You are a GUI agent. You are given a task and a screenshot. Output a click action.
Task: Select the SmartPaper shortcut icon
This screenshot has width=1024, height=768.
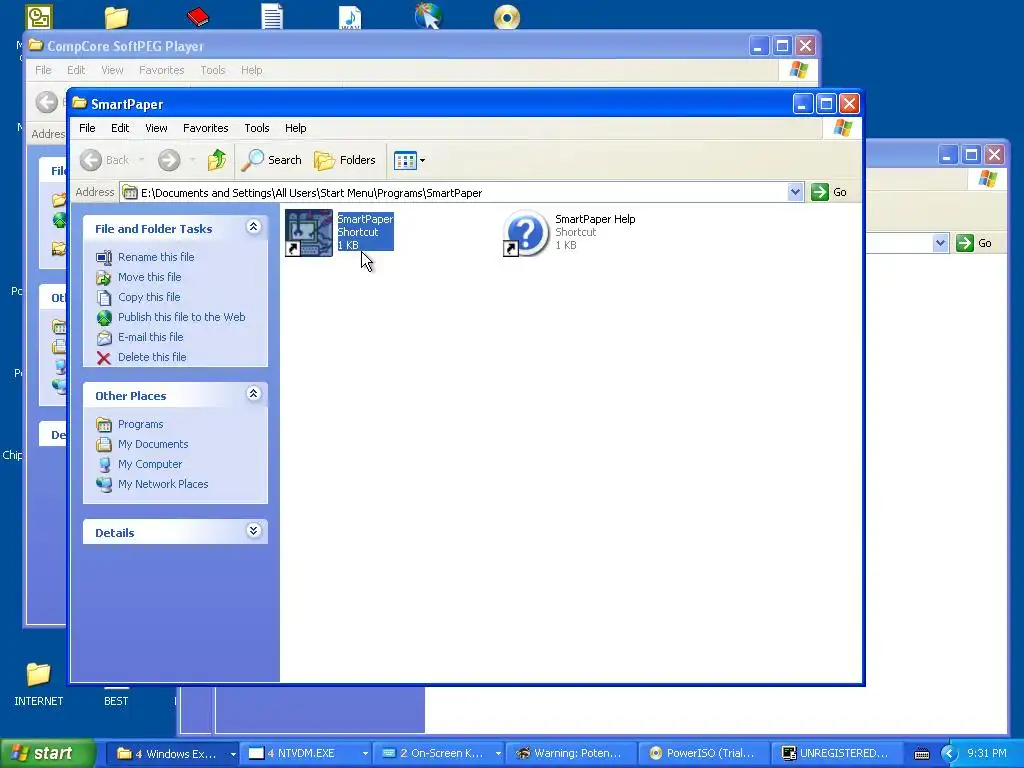pos(309,233)
